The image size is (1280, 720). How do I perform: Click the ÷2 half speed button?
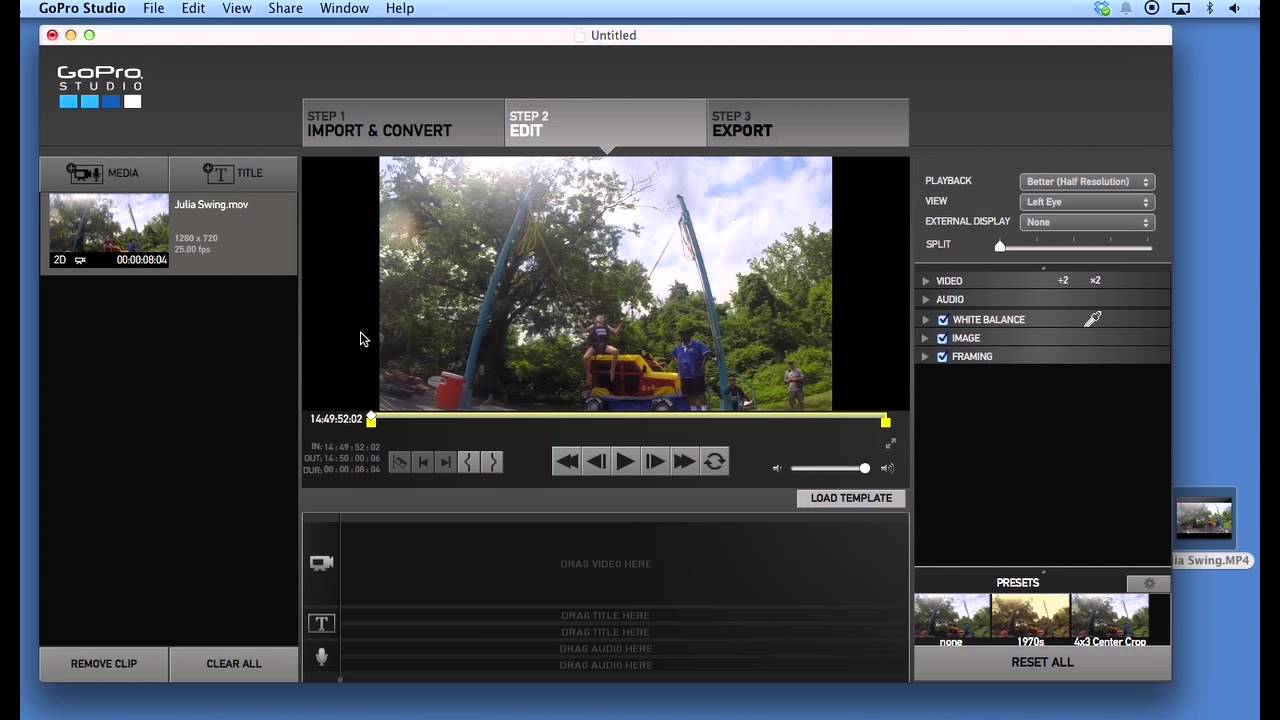coord(1063,281)
